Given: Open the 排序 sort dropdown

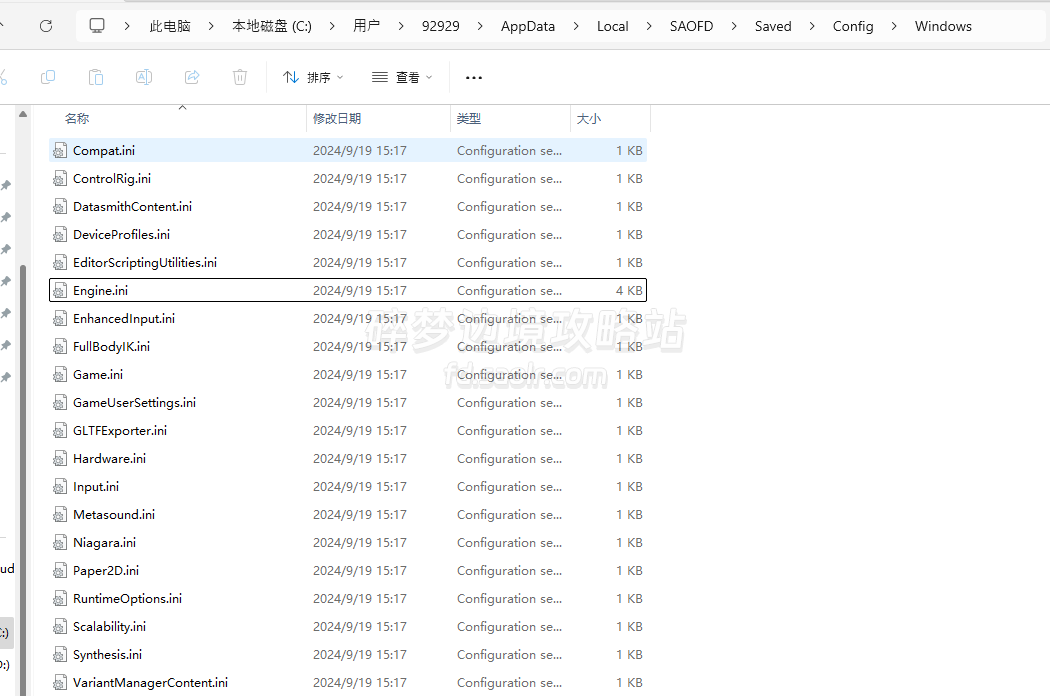Looking at the screenshot, I should (313, 77).
